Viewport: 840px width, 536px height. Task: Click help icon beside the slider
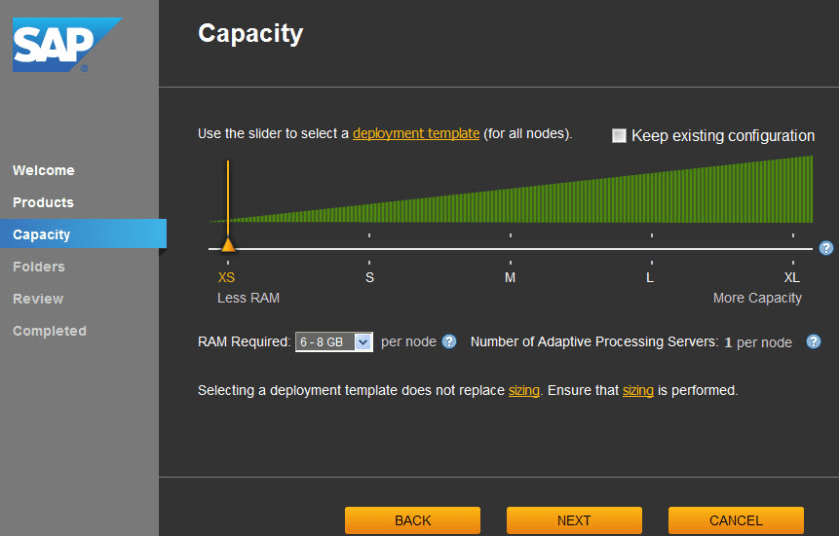[826, 248]
